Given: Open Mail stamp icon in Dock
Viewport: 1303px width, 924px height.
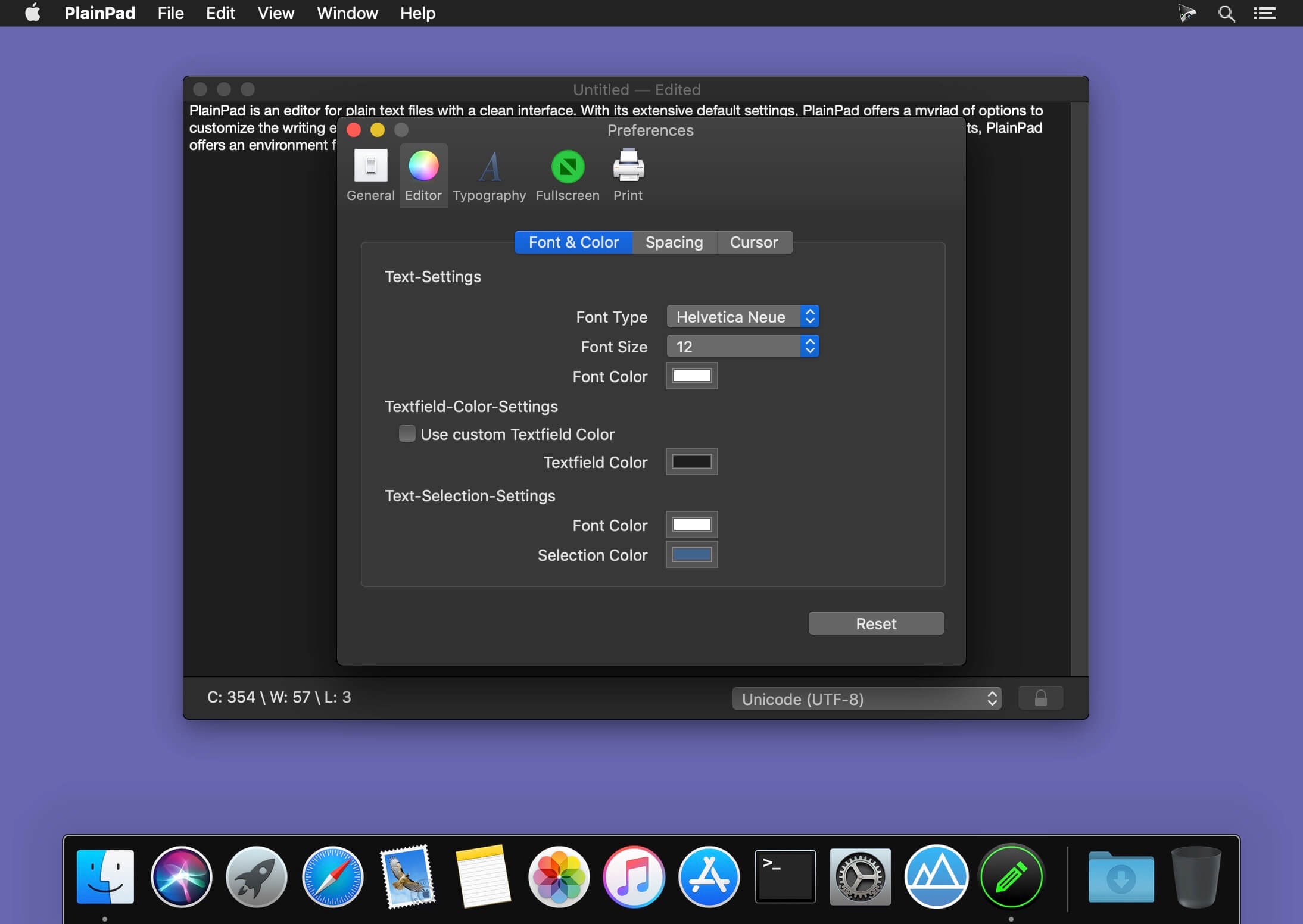Looking at the screenshot, I should (408, 876).
